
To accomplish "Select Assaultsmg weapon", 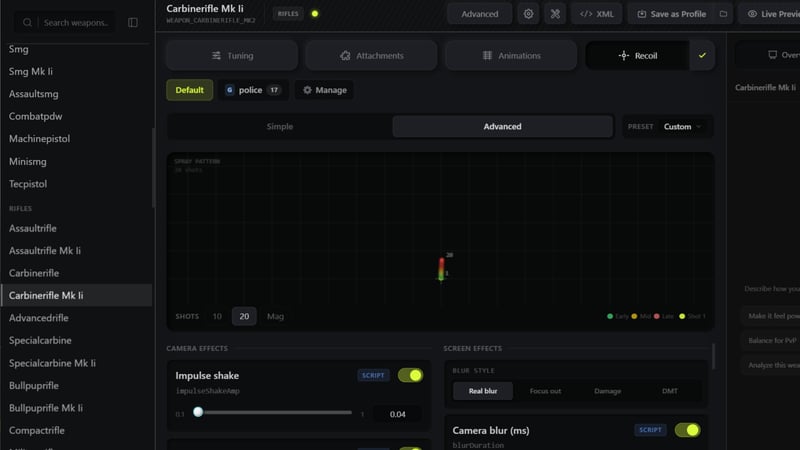I will [x=34, y=94].
